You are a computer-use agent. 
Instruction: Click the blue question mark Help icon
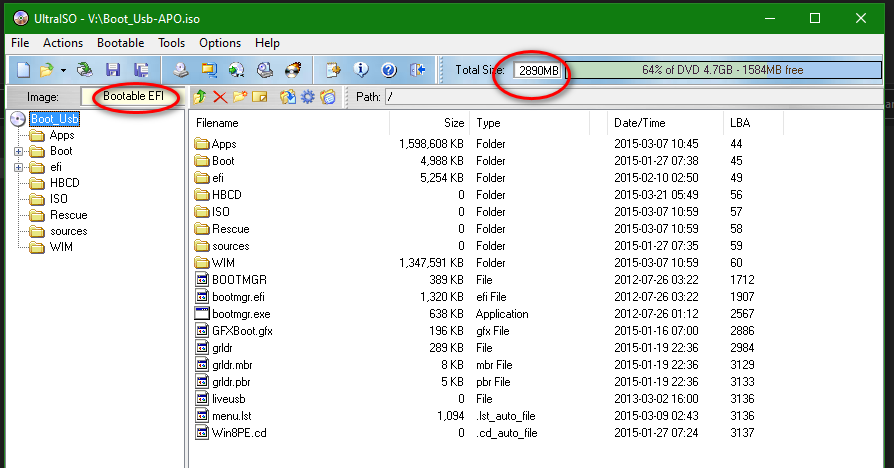(389, 70)
